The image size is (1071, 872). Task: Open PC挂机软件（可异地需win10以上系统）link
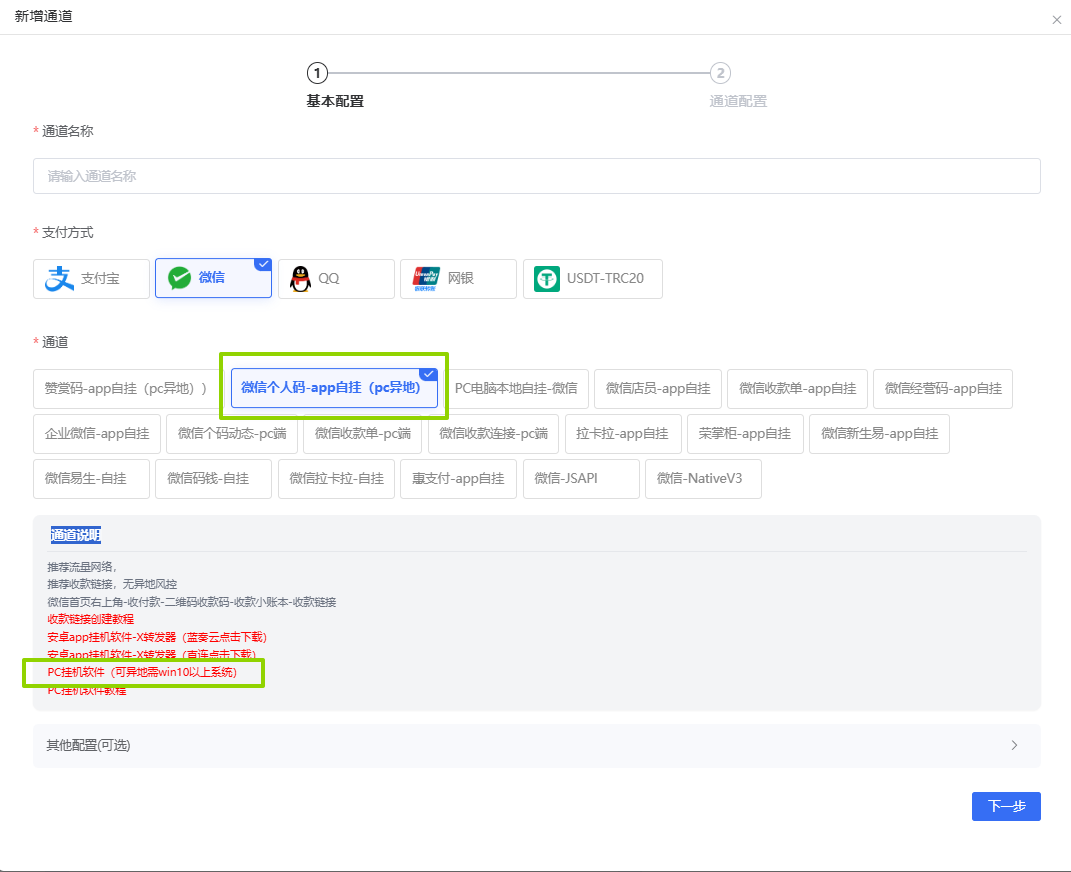(x=142, y=673)
